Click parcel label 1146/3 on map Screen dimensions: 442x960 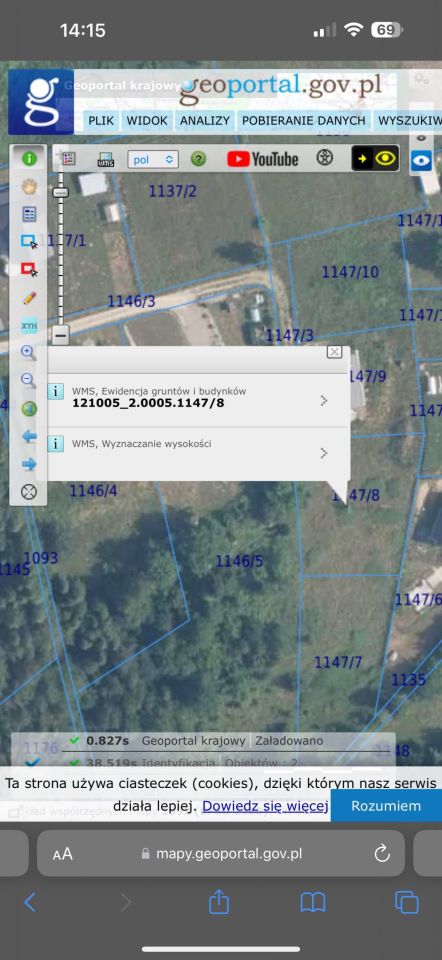(x=131, y=301)
